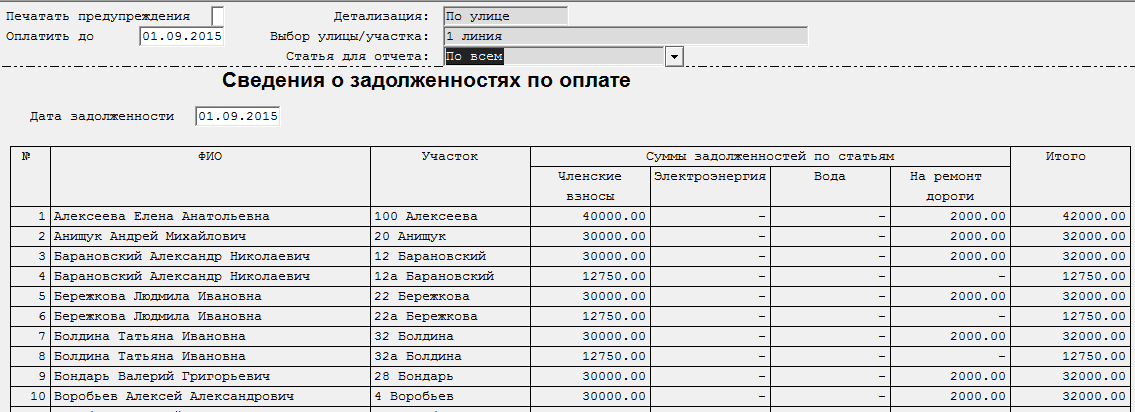Click the Детализация field showing По улице
The height and width of the screenshot is (412, 1135).
tap(504, 16)
